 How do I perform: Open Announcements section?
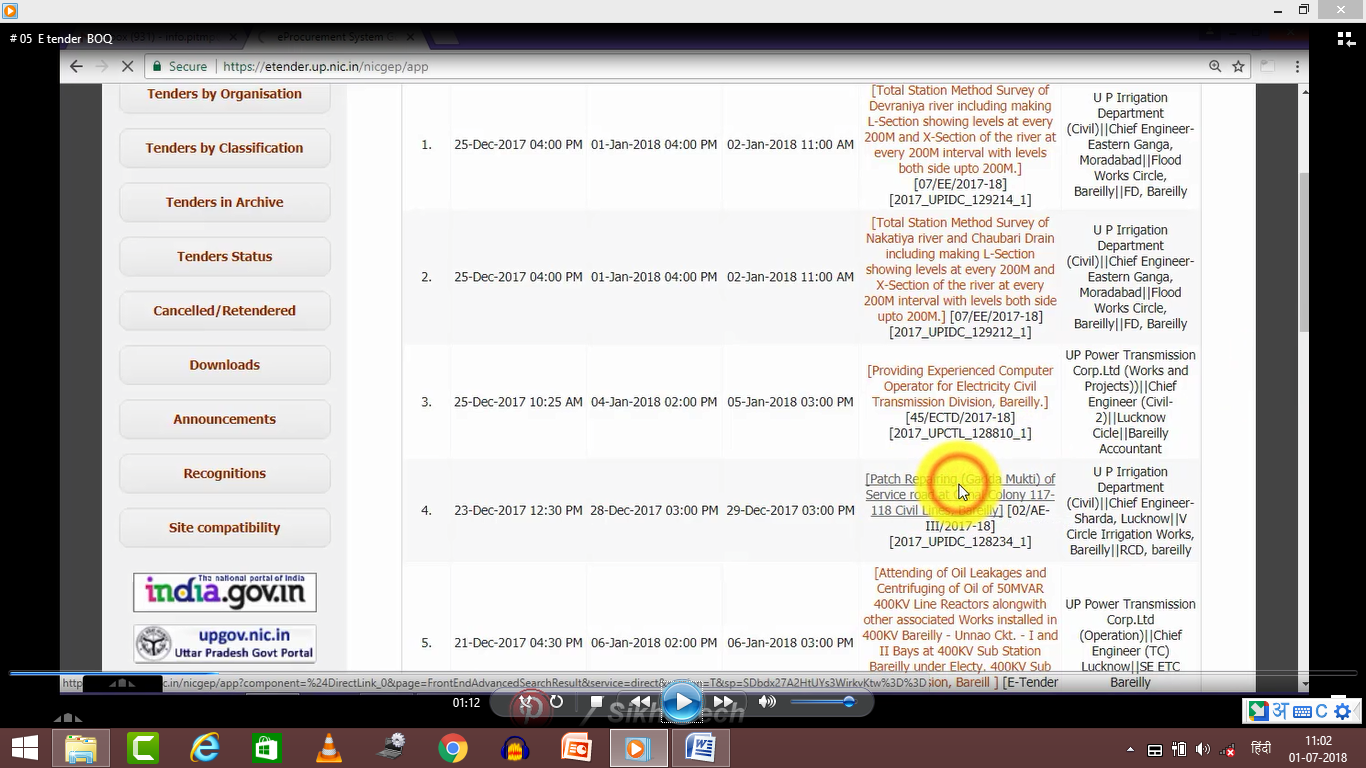pos(224,419)
